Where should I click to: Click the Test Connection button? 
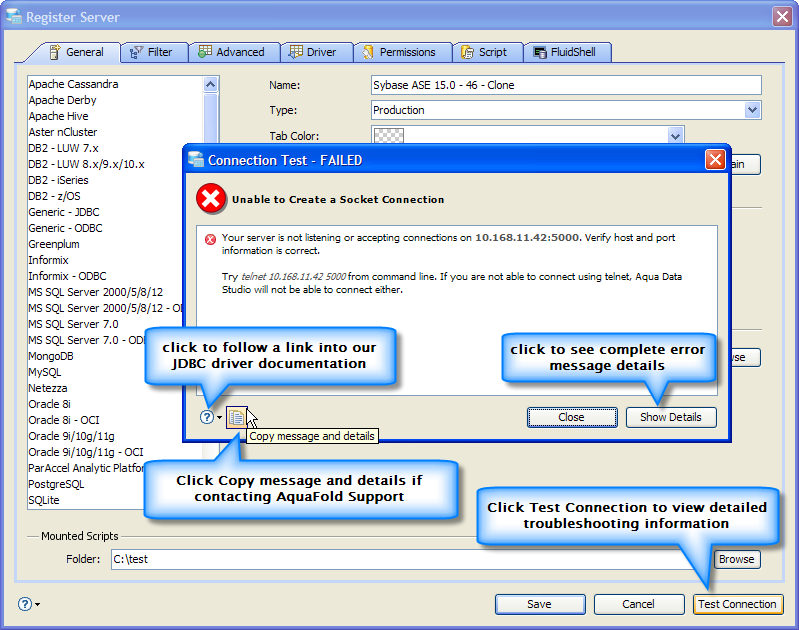[x=737, y=604]
